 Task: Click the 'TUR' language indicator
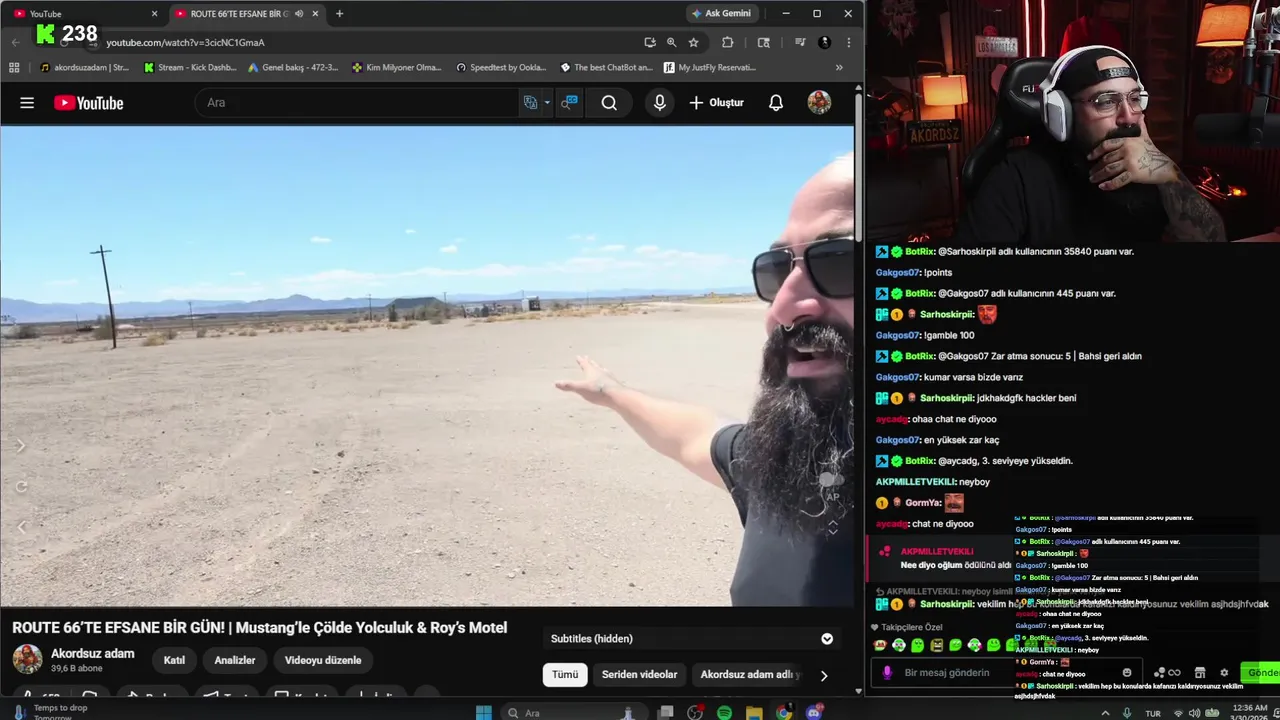(x=1153, y=713)
